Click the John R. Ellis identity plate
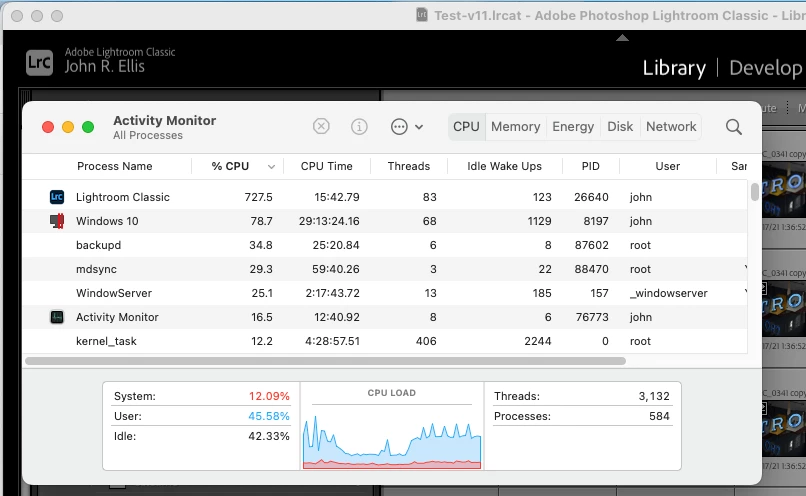 point(104,66)
